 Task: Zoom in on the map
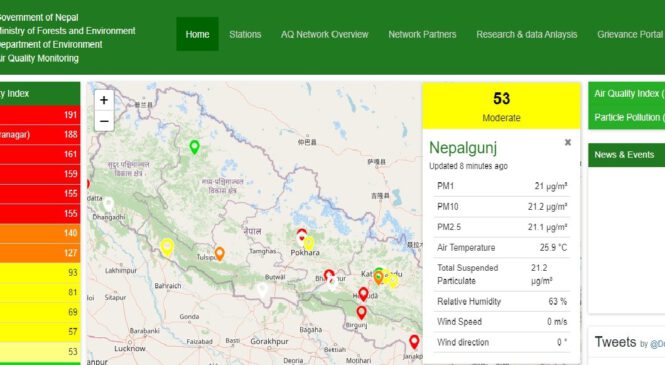click(x=104, y=100)
